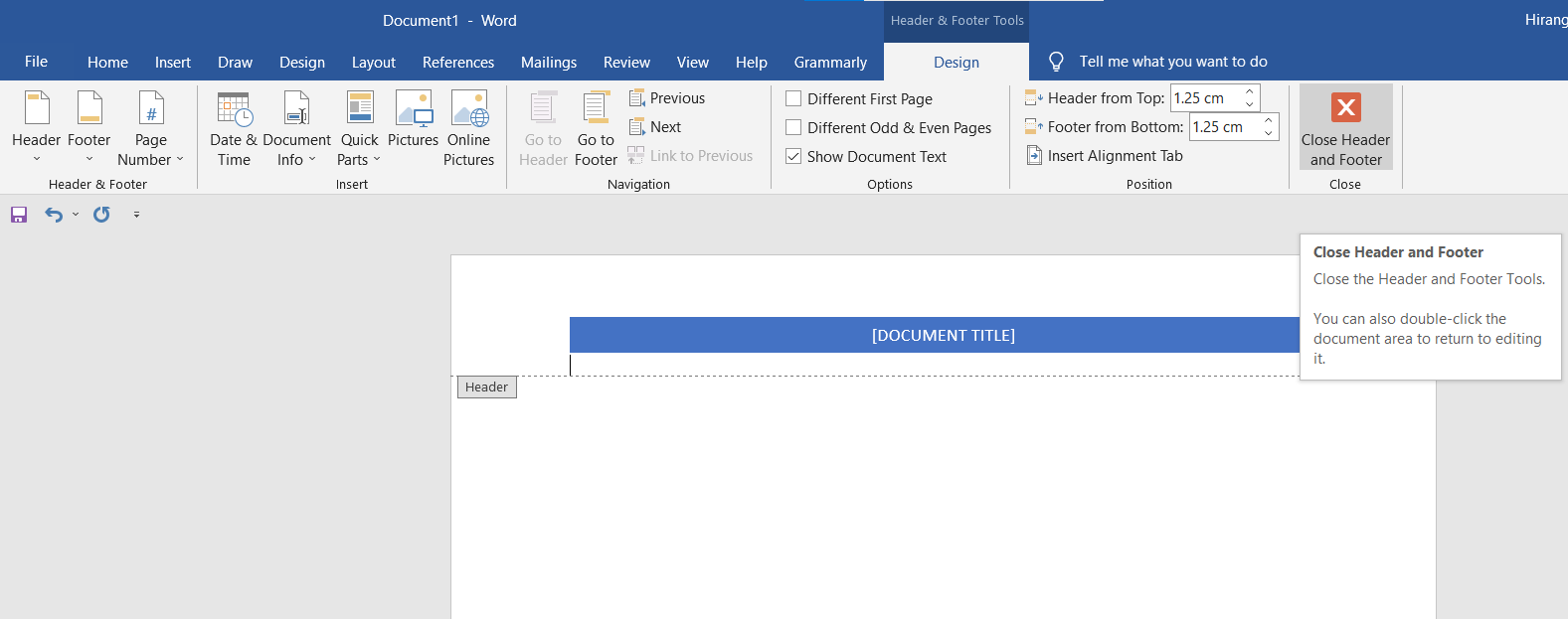Image resolution: width=1568 pixels, height=619 pixels.
Task: Uncheck Show Document Text option
Action: coord(793,157)
